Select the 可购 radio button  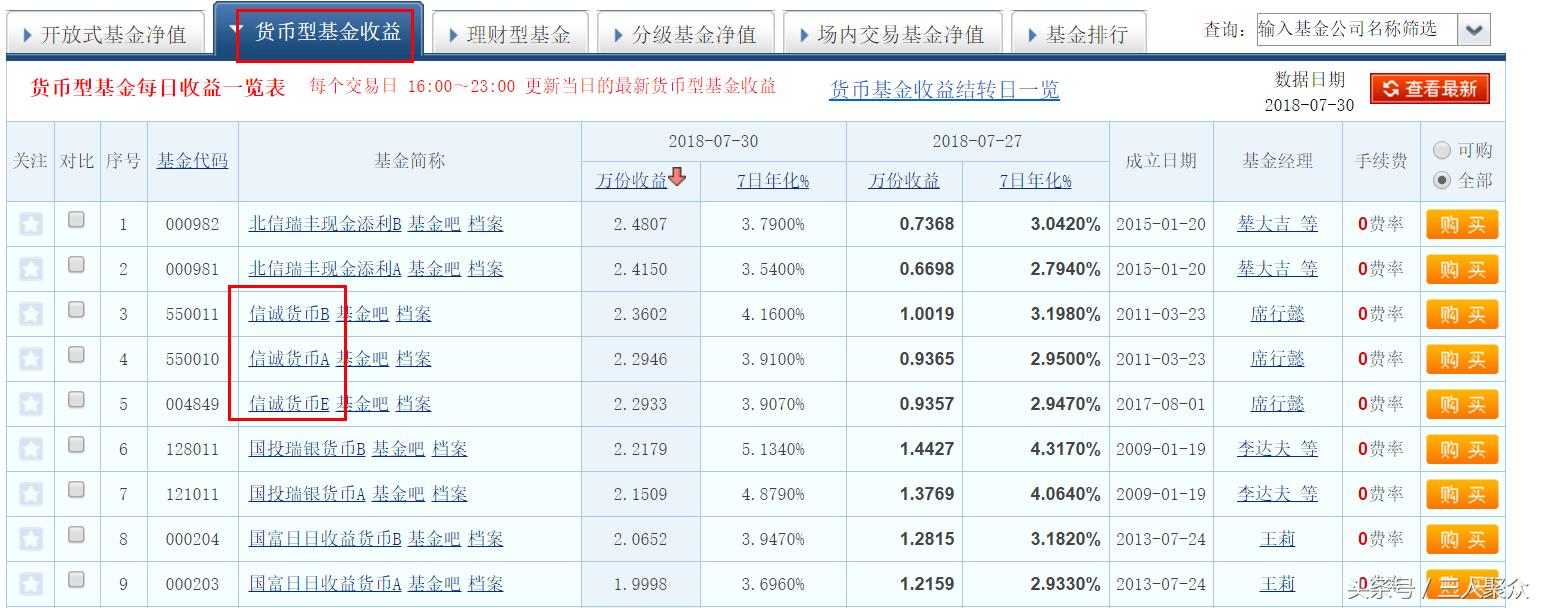1440,148
